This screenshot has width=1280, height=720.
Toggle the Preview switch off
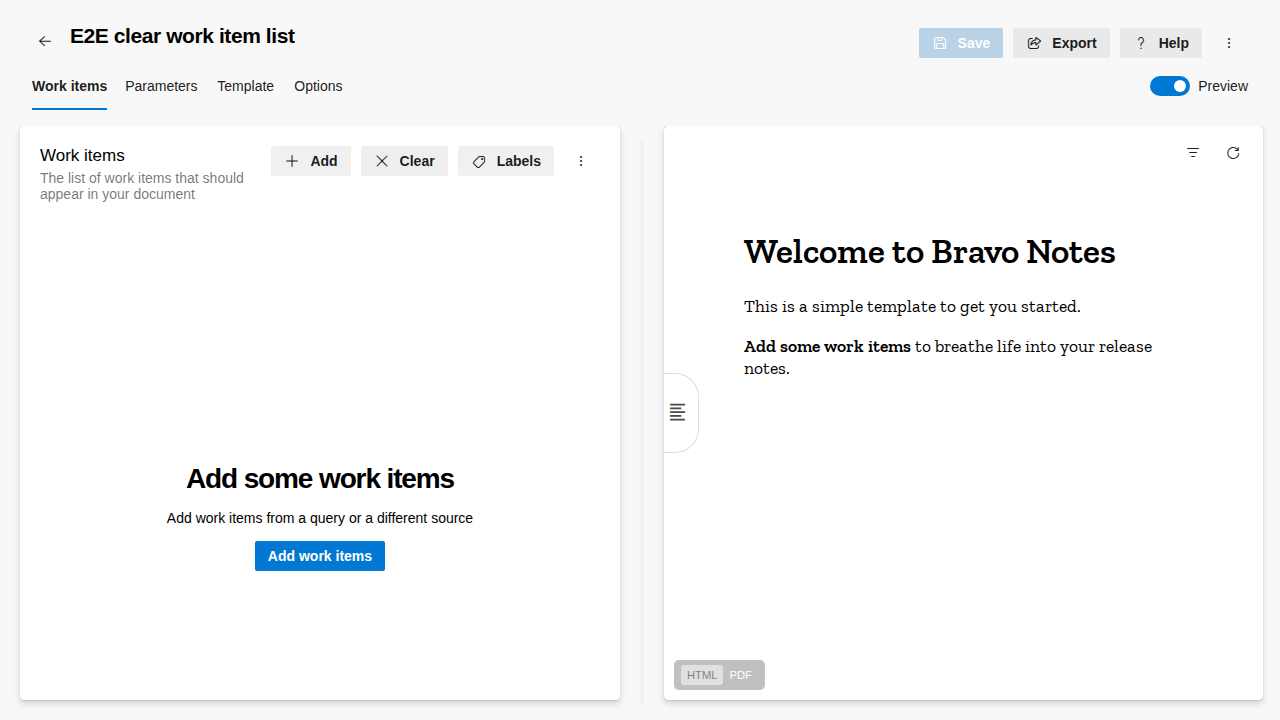point(1169,86)
